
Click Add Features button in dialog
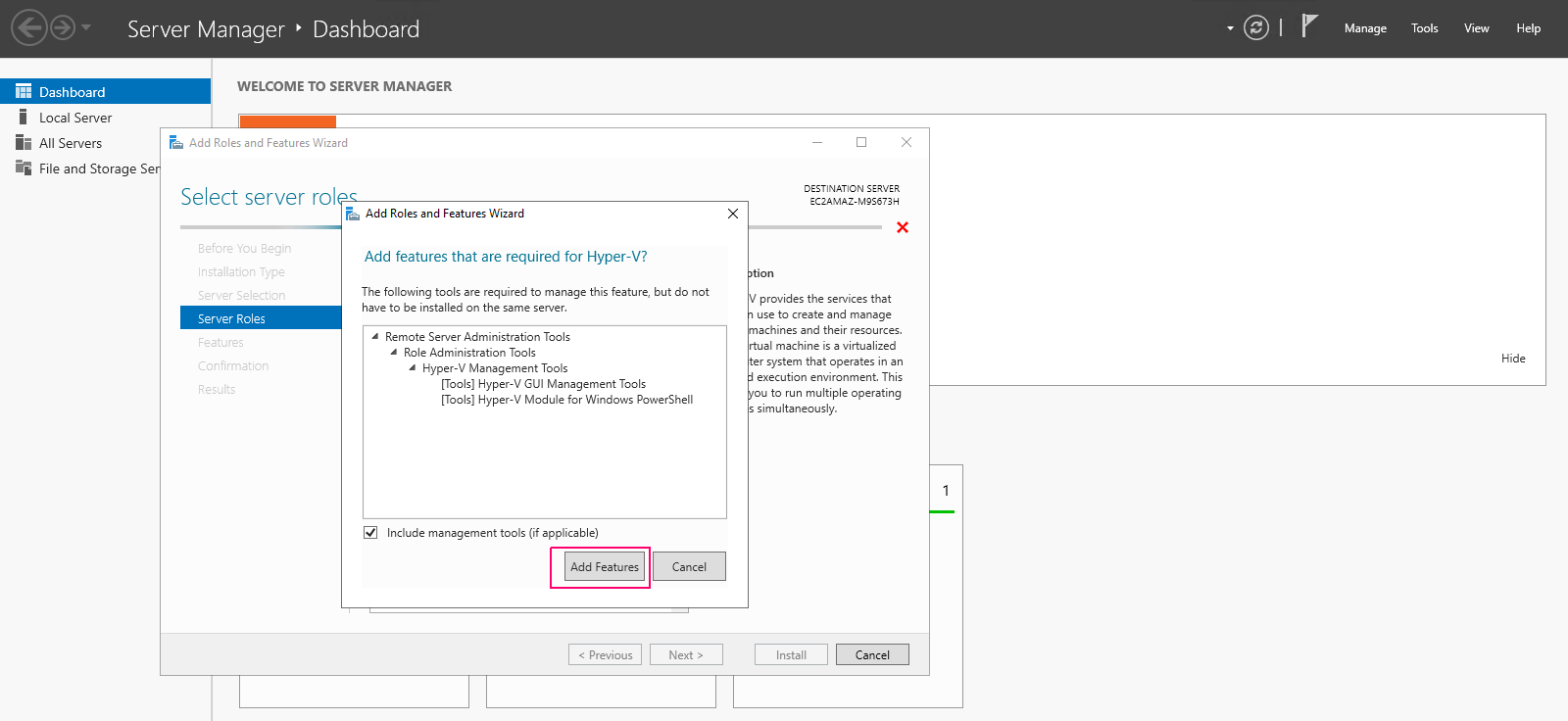click(605, 567)
